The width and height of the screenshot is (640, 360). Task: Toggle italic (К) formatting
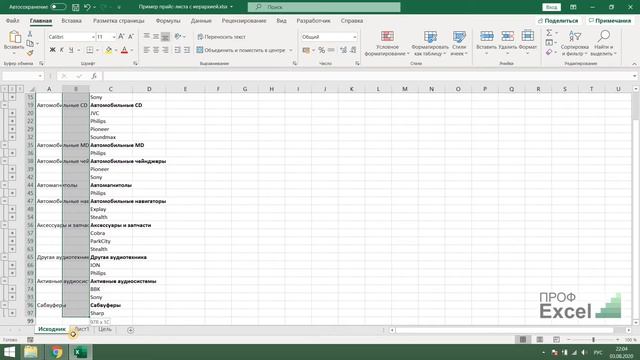pyautogui.click(x=62, y=50)
